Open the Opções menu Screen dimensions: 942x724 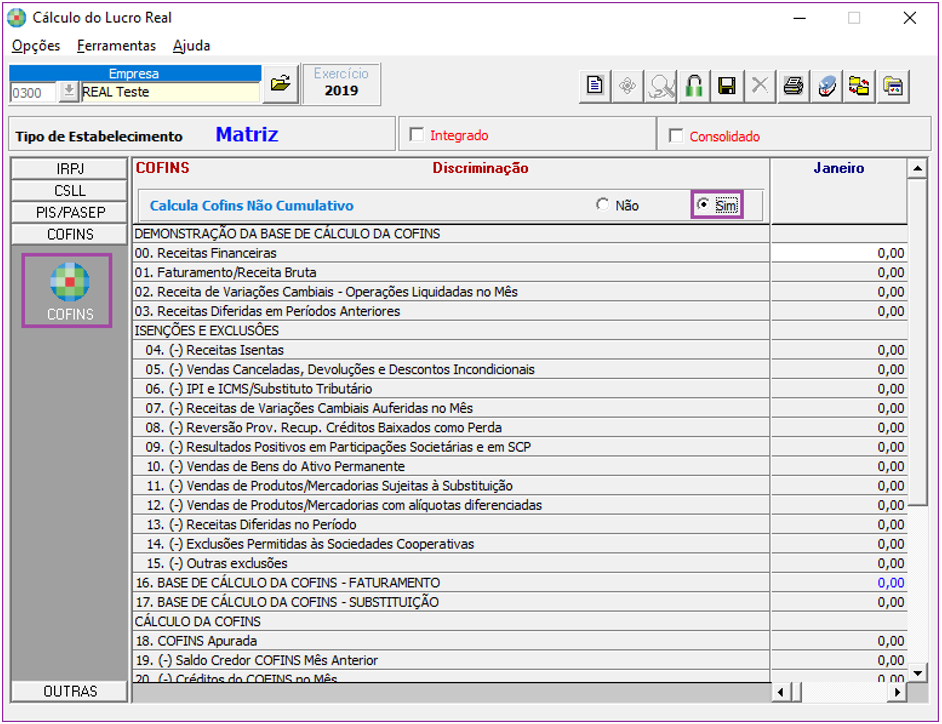tap(36, 46)
